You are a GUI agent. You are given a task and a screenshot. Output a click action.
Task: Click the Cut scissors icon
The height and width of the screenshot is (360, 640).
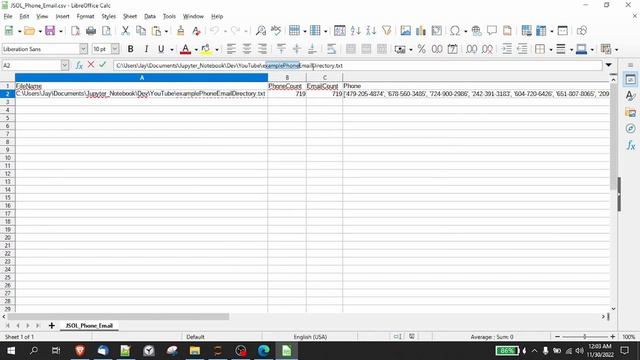pos(125,31)
